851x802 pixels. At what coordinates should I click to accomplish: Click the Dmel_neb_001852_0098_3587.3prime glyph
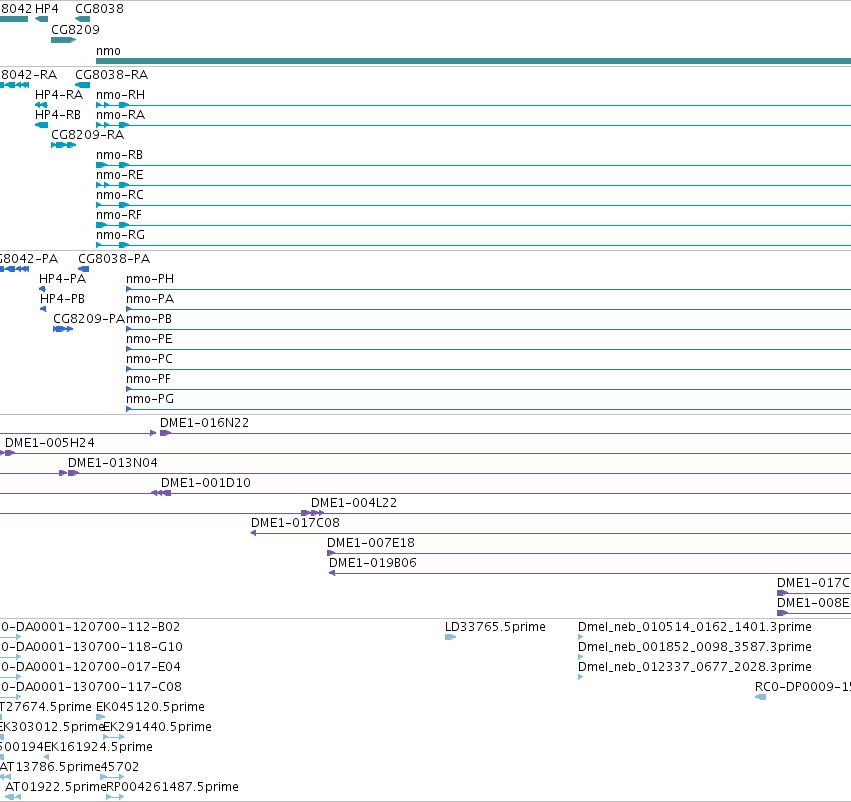(x=581, y=657)
